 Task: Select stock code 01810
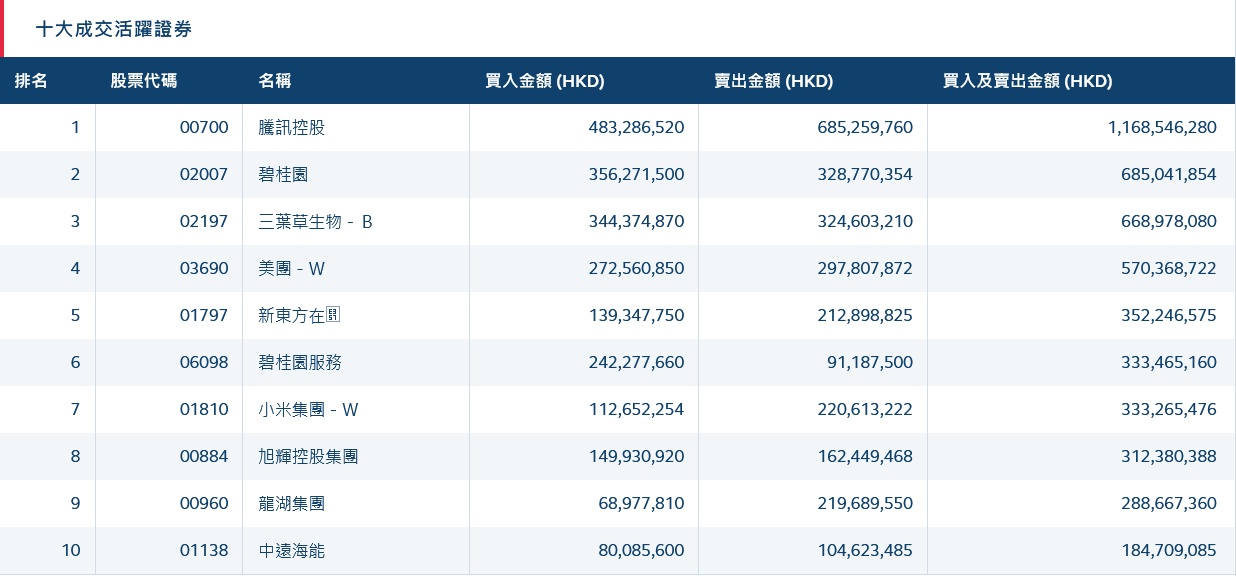[x=204, y=410]
